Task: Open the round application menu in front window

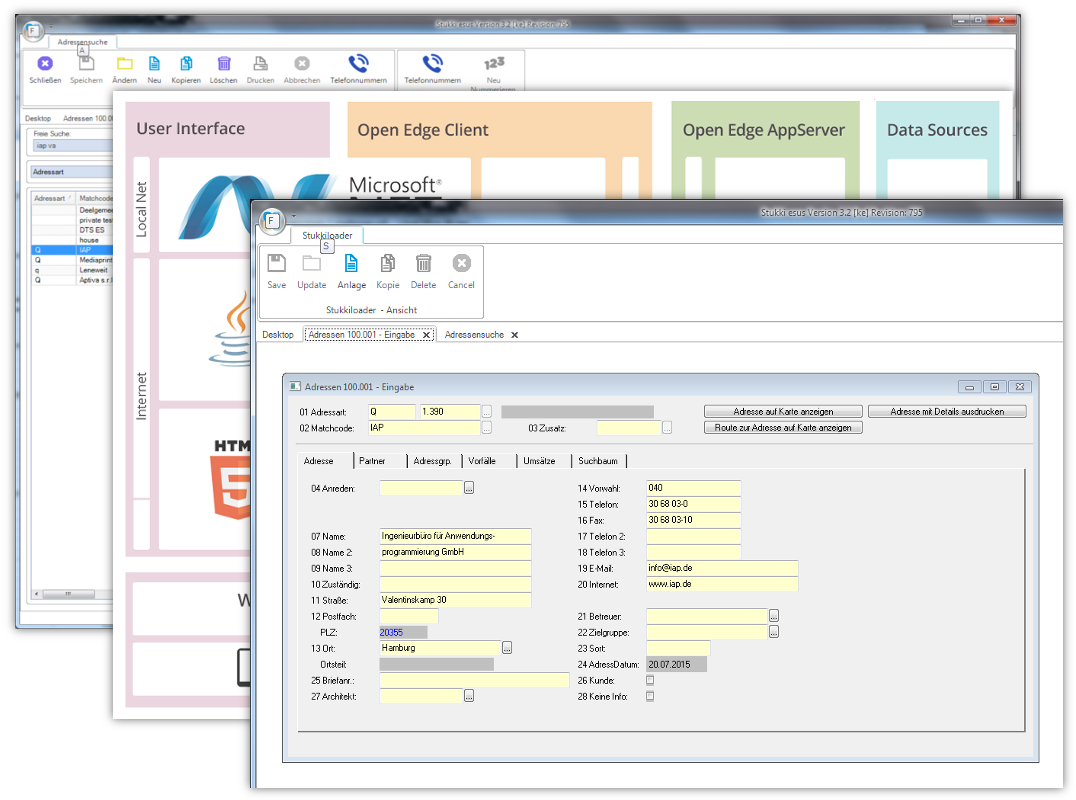Action: tap(272, 221)
